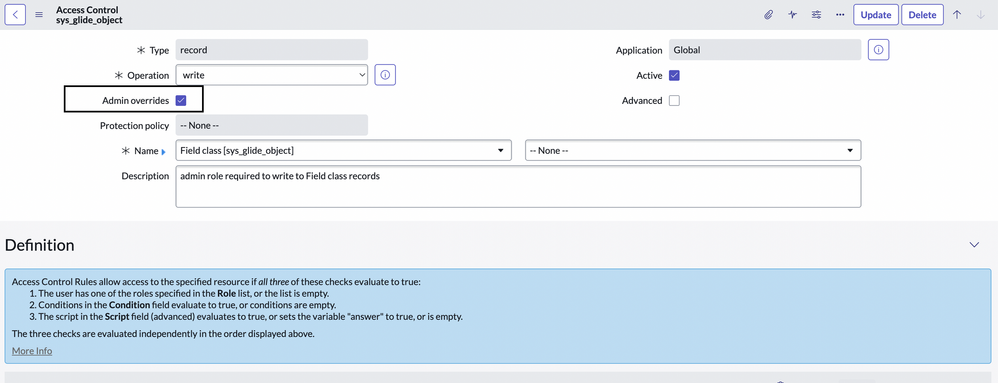Viewport: 998px width, 383px height.
Task: Click the Type field showing record
Action: 272,50
